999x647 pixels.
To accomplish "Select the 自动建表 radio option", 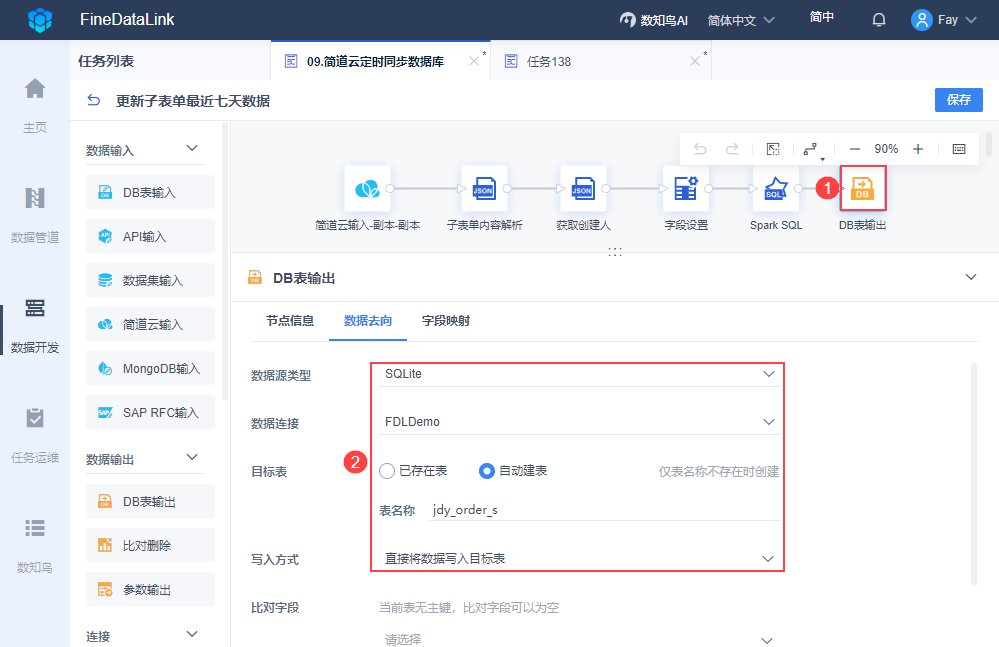I will click(x=487, y=471).
